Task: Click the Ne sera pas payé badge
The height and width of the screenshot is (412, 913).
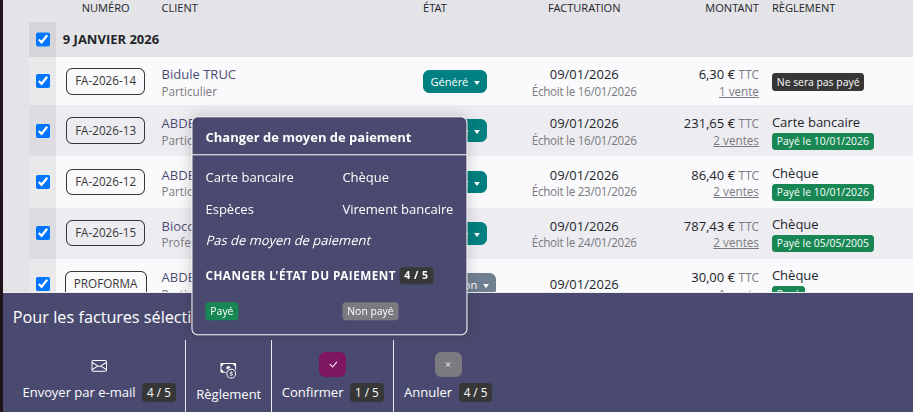Action: 817,82
